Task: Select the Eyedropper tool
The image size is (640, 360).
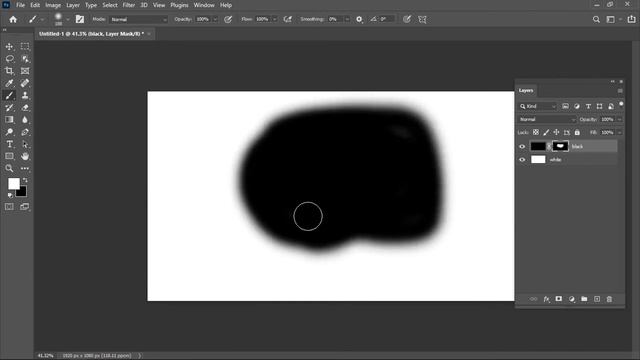Action: pyautogui.click(x=9, y=83)
